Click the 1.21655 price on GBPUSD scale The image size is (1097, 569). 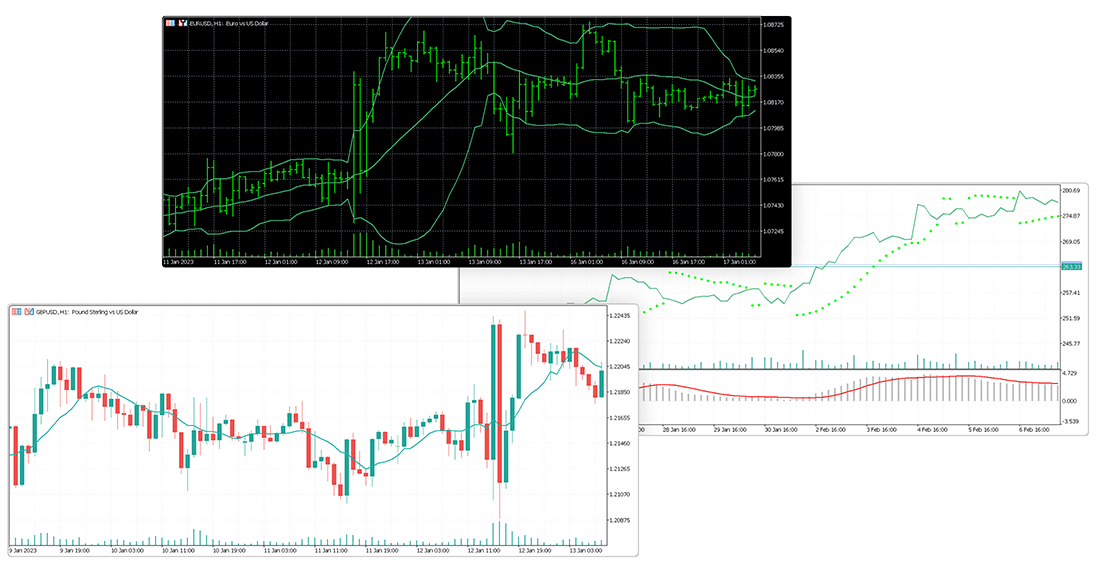(x=620, y=418)
